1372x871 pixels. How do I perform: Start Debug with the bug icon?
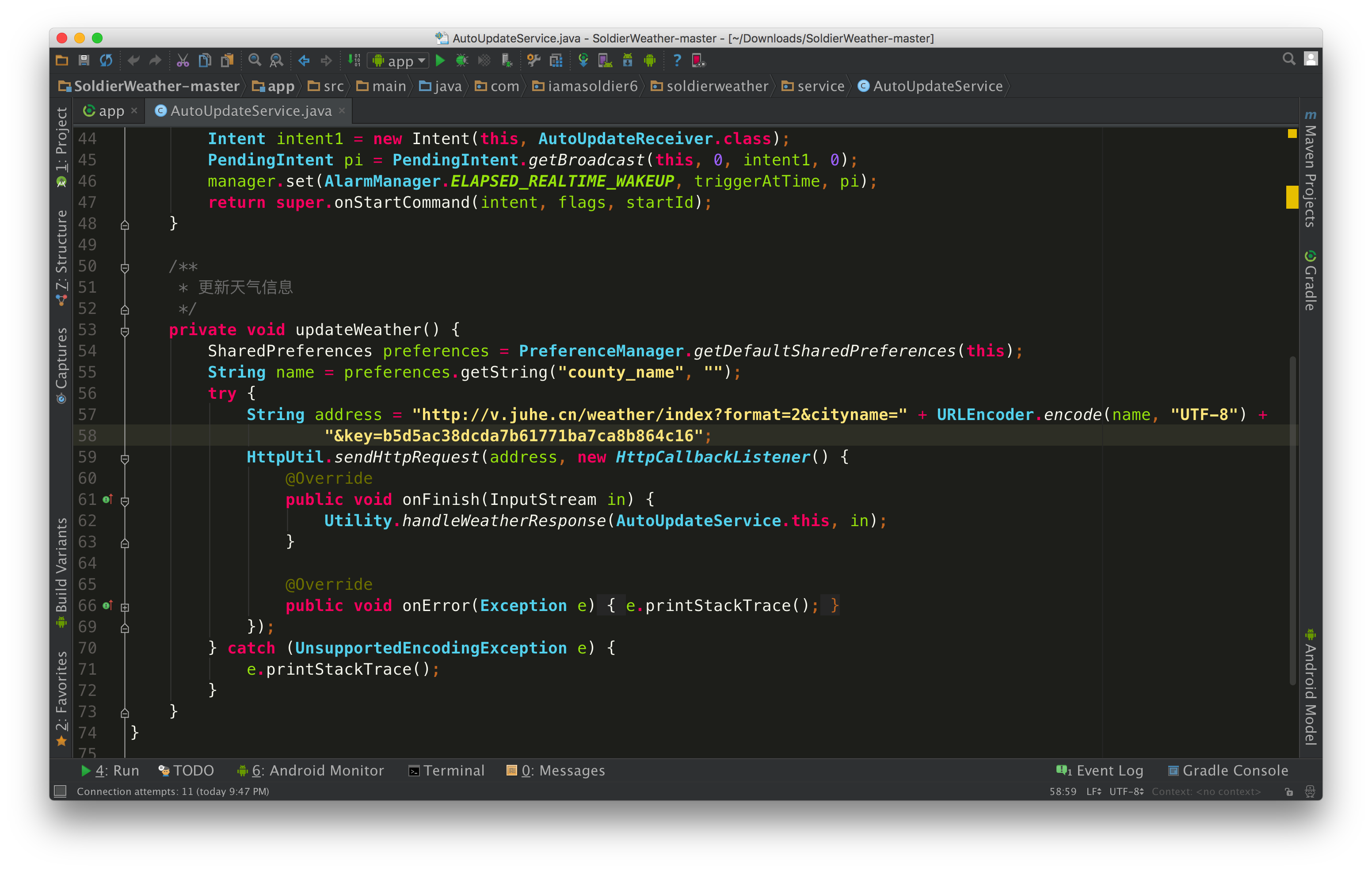coord(462,61)
